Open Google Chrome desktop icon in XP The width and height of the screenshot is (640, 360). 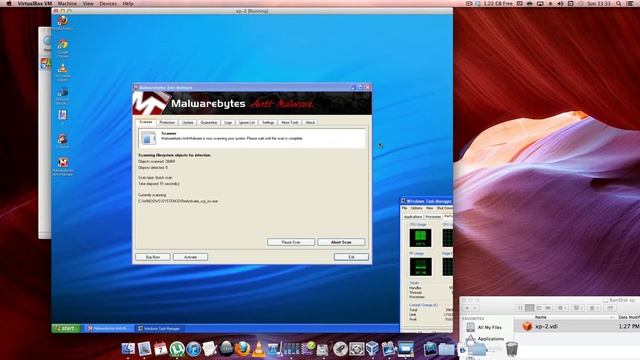[62, 48]
